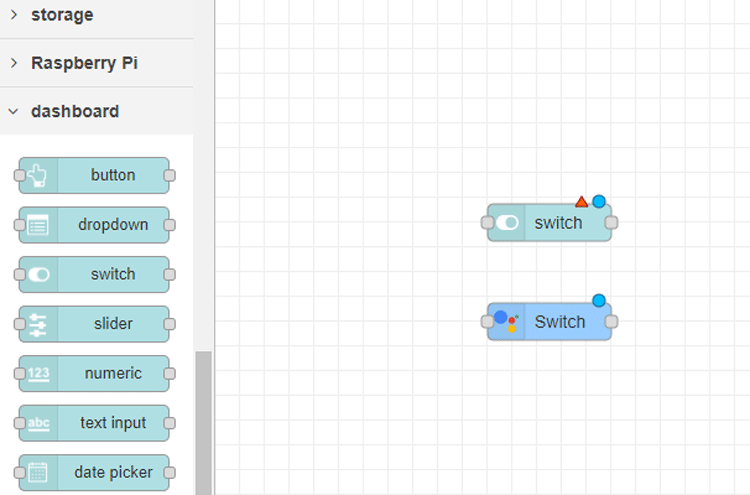Screen dimensions: 750x495
Task: Click the toggle icon on canvas switch node
Action: [507, 223]
